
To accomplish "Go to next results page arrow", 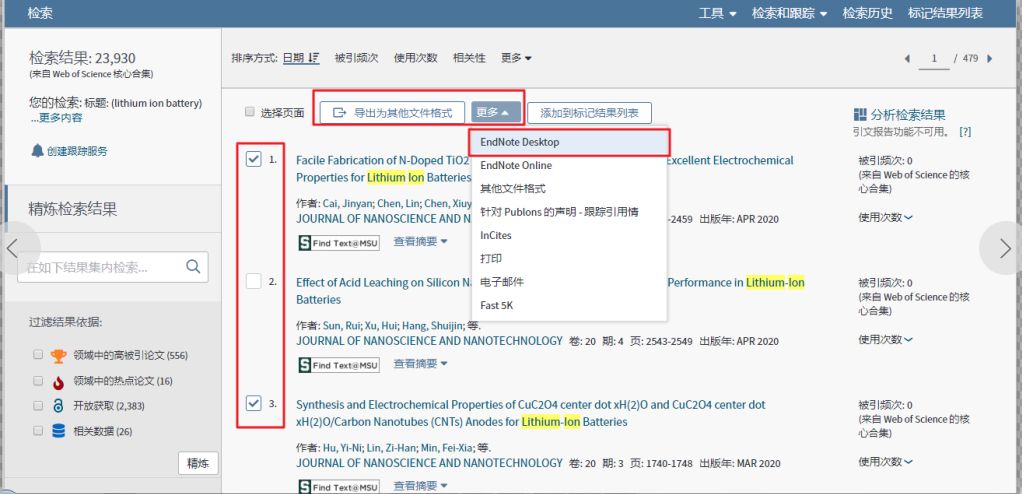I will click(x=990, y=59).
